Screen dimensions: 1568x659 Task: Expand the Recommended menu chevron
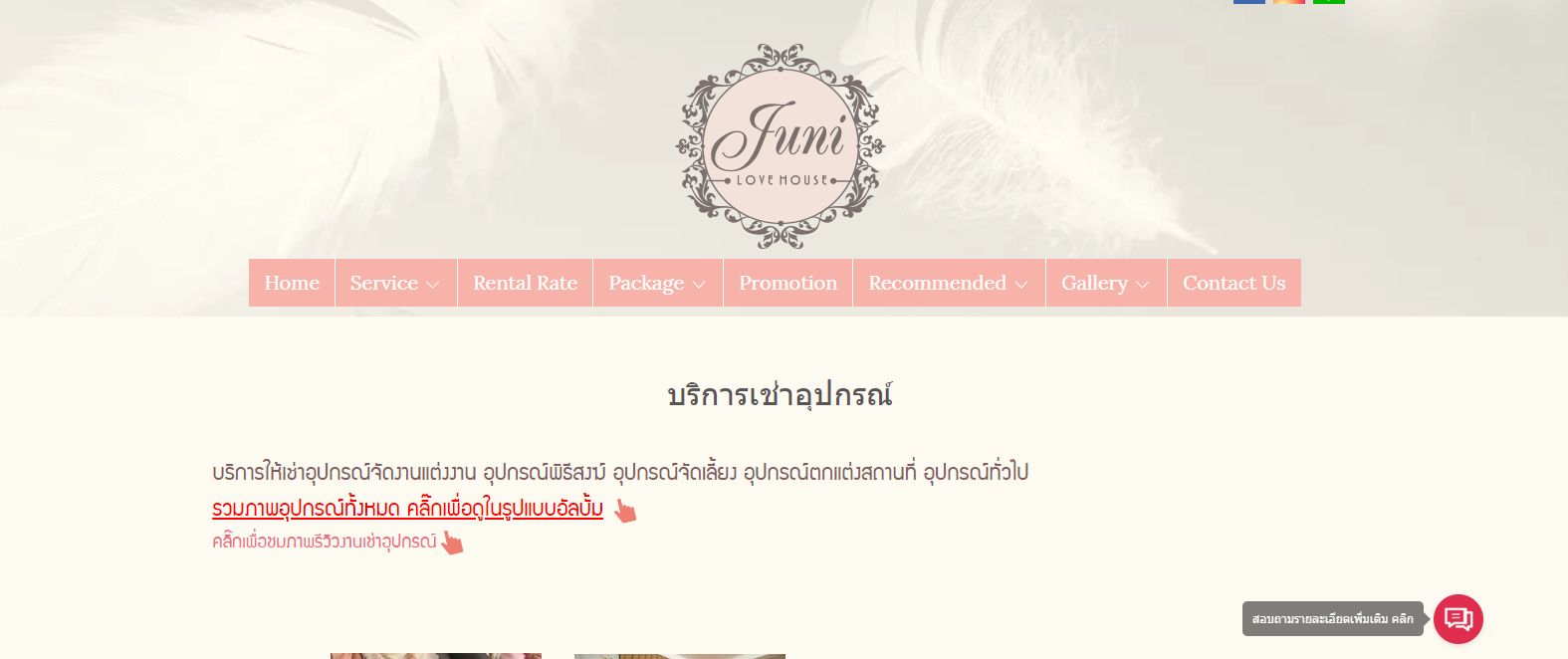1021,285
